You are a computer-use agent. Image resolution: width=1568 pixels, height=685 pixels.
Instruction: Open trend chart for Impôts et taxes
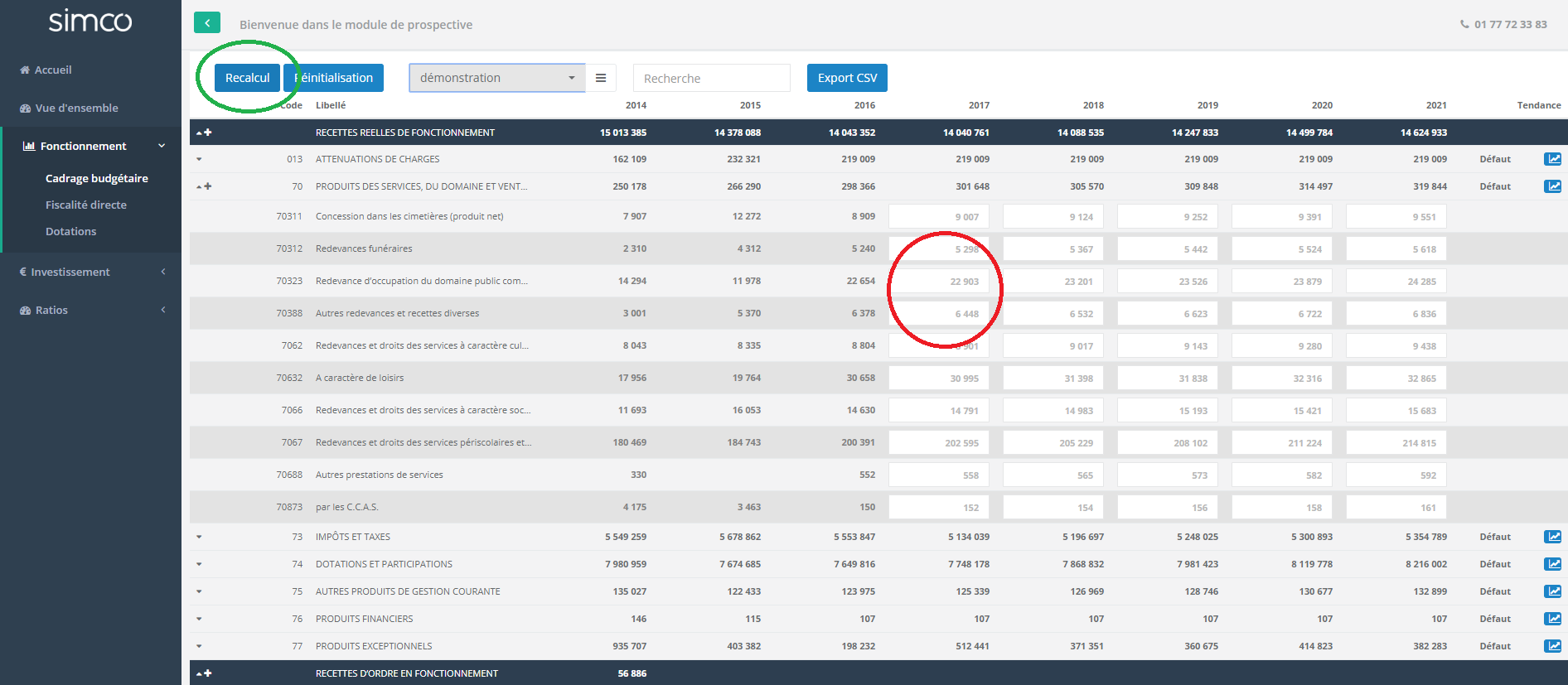[x=1552, y=537]
